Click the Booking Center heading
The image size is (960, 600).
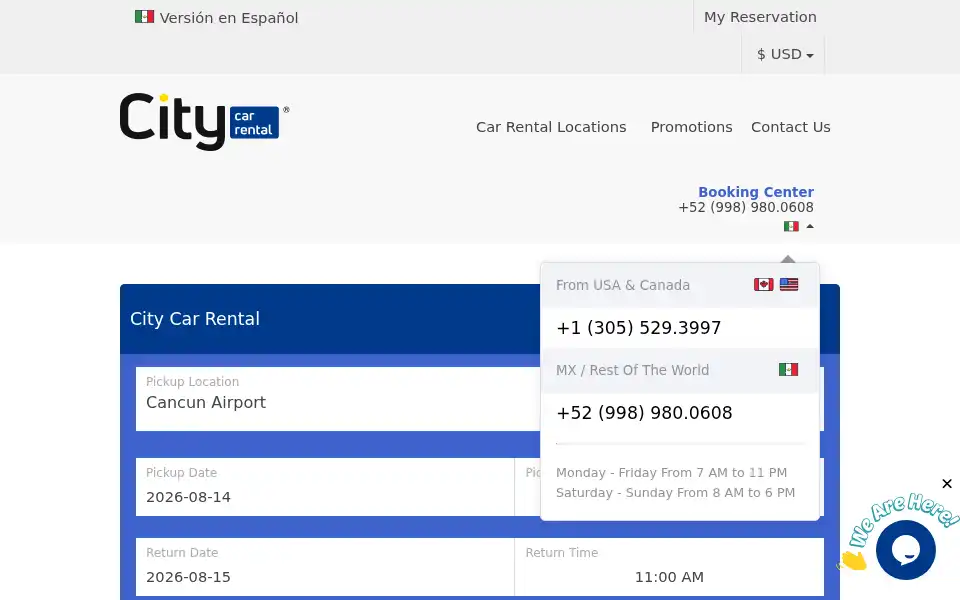[x=756, y=192]
